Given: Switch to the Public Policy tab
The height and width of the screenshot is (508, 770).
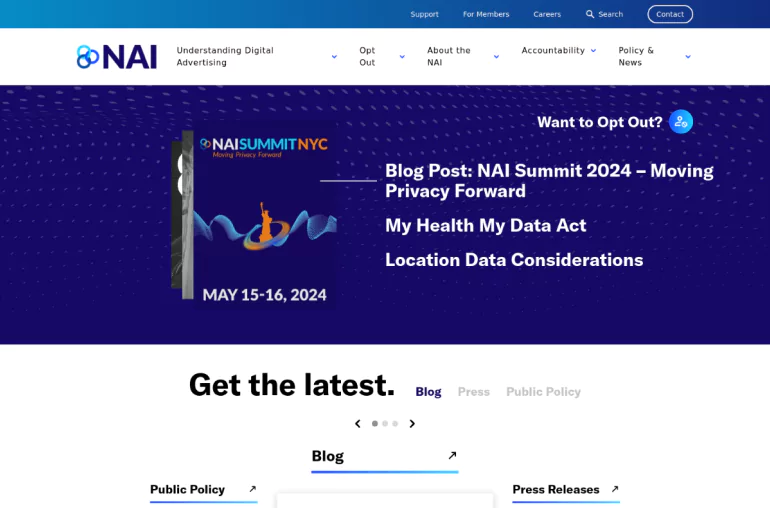Looking at the screenshot, I should click(x=544, y=392).
